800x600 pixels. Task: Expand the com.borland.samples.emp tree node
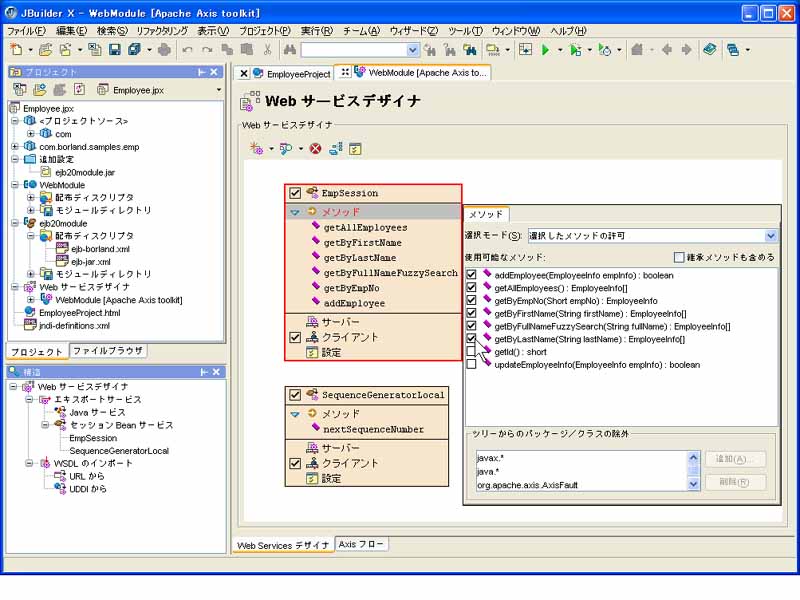pos(15,146)
